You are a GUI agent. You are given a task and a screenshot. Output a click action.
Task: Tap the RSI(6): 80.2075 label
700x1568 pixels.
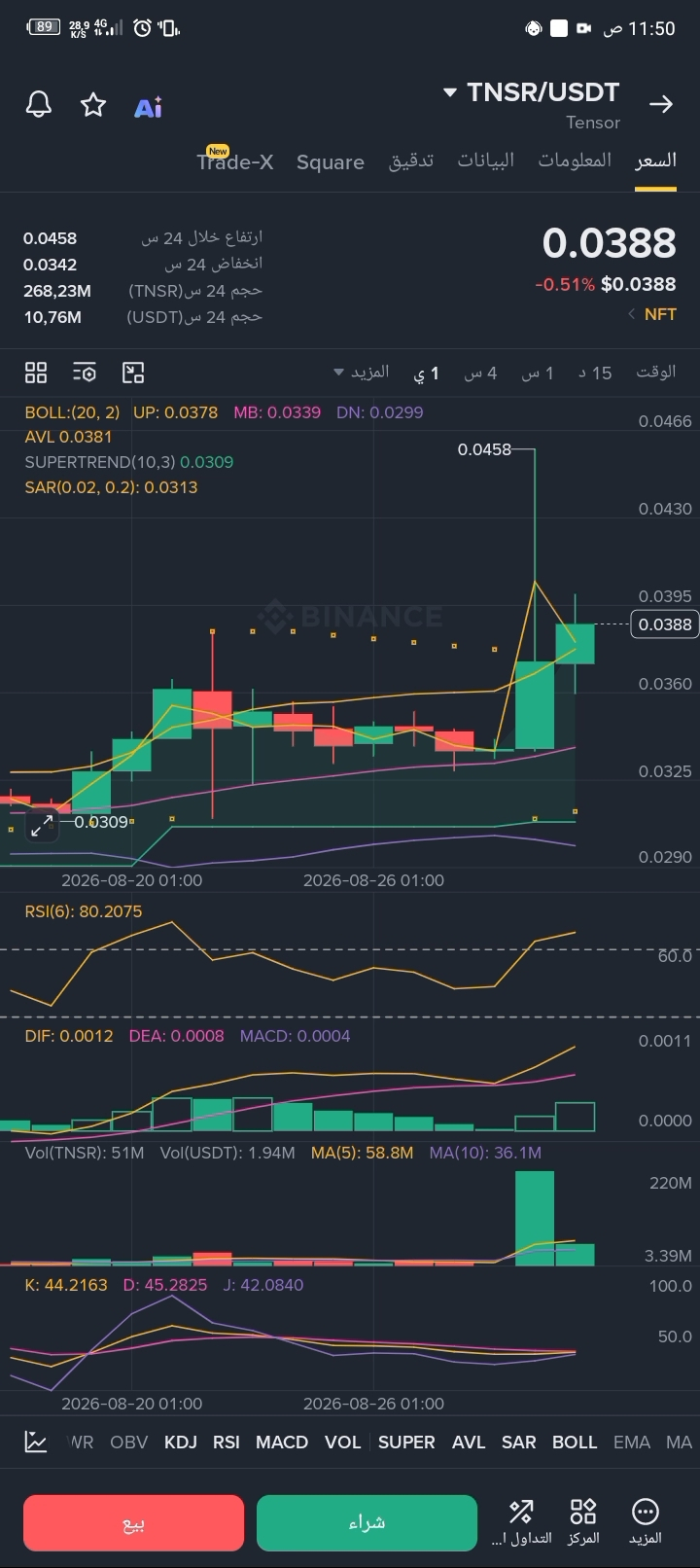(84, 911)
